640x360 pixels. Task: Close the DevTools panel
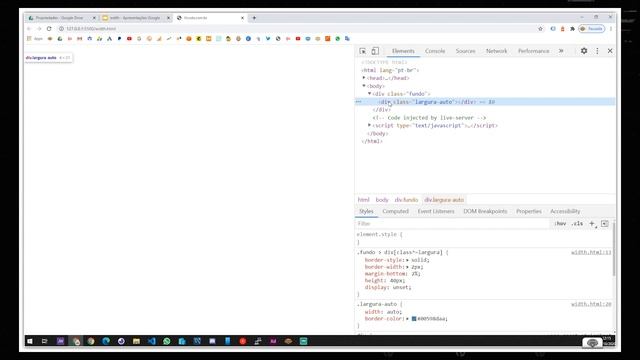pos(610,51)
